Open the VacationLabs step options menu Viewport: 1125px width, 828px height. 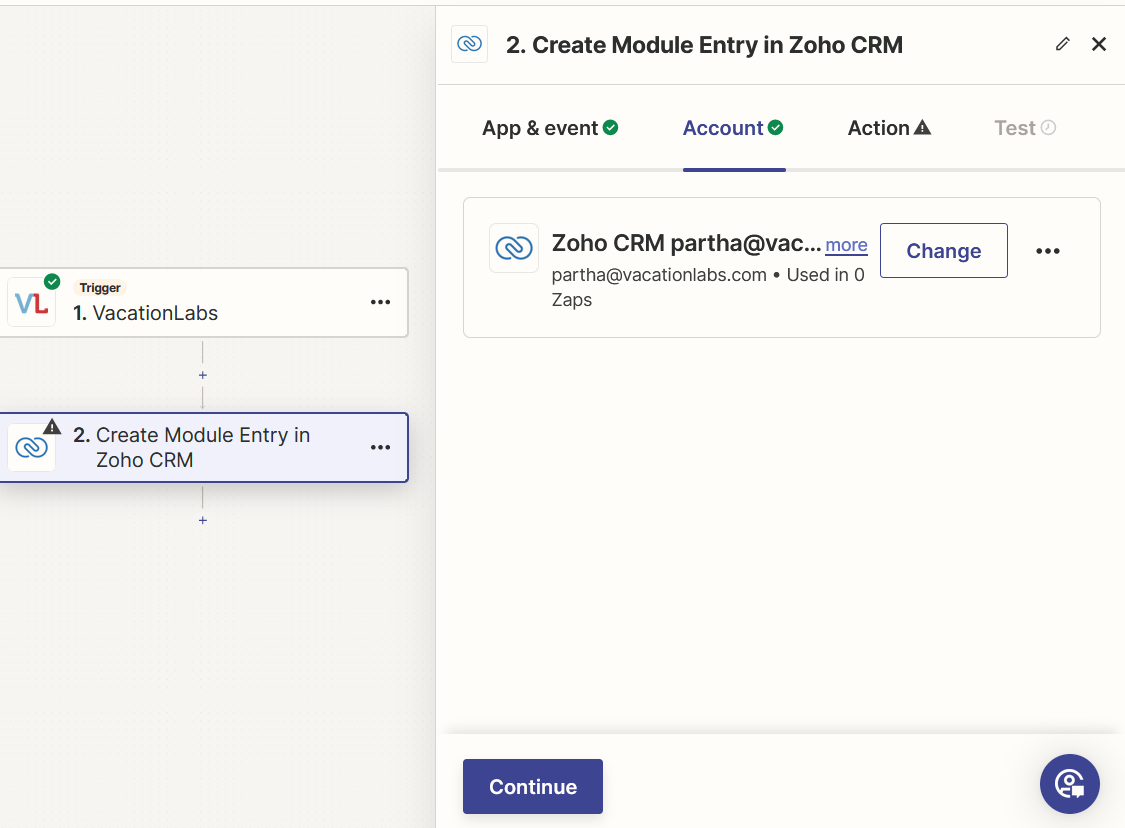pos(381,302)
